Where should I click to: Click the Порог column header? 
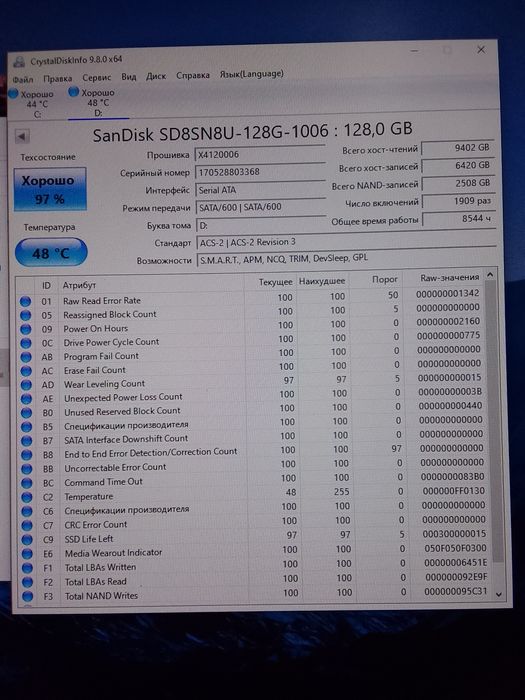click(x=385, y=279)
